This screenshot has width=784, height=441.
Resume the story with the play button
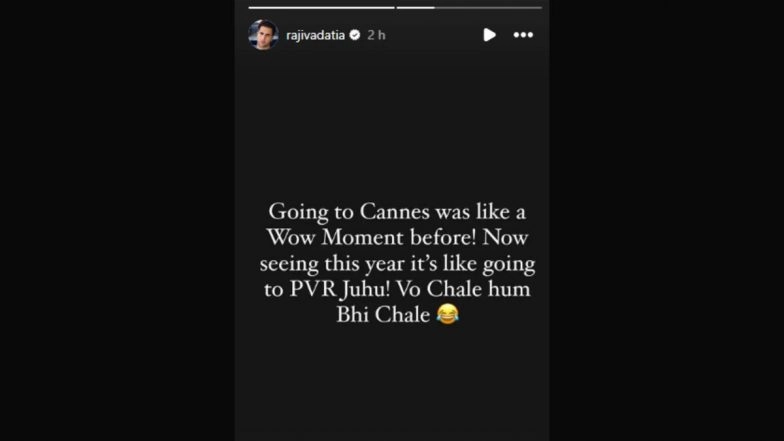click(489, 35)
